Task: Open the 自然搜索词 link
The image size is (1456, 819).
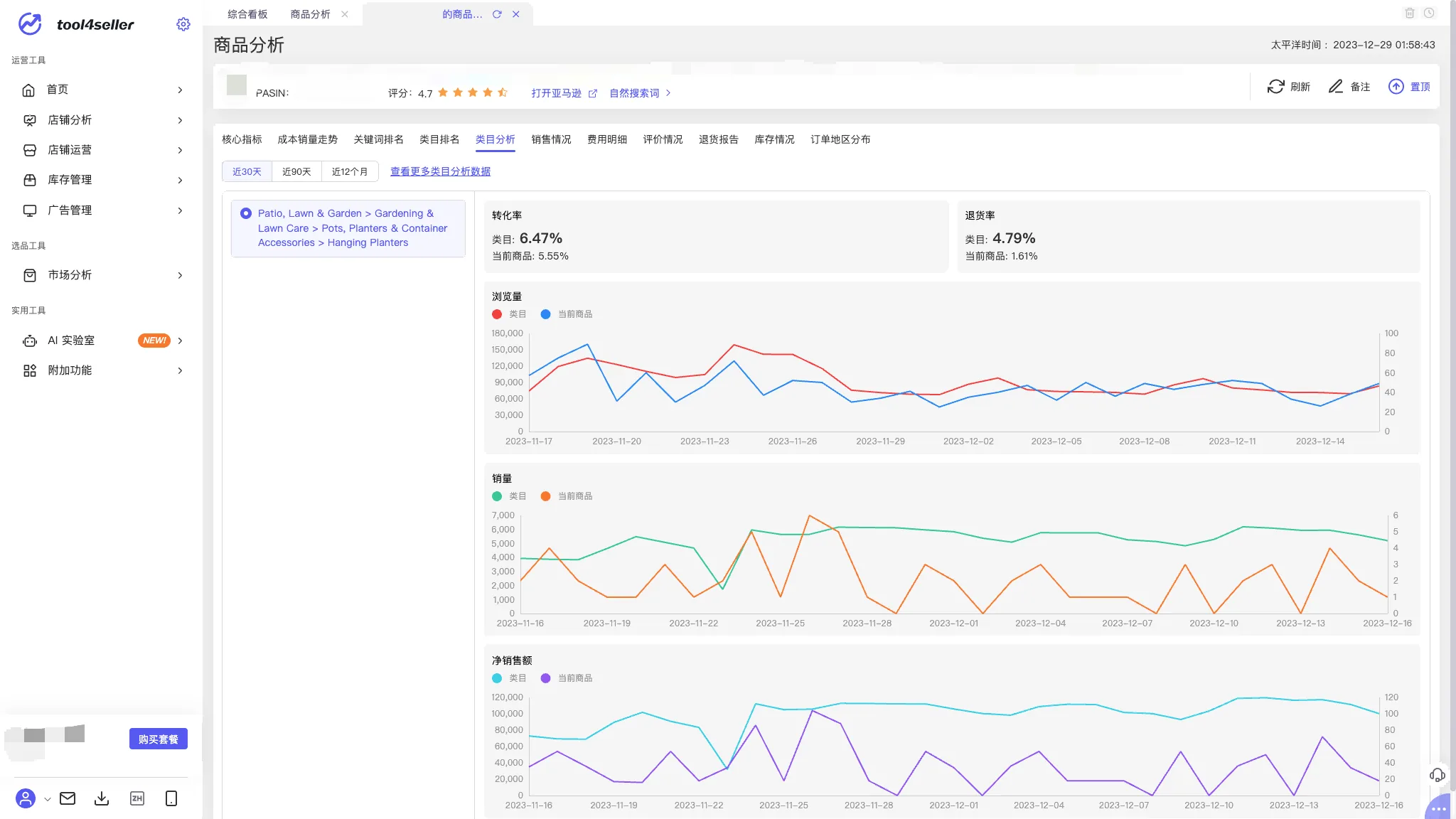Action: (x=634, y=93)
